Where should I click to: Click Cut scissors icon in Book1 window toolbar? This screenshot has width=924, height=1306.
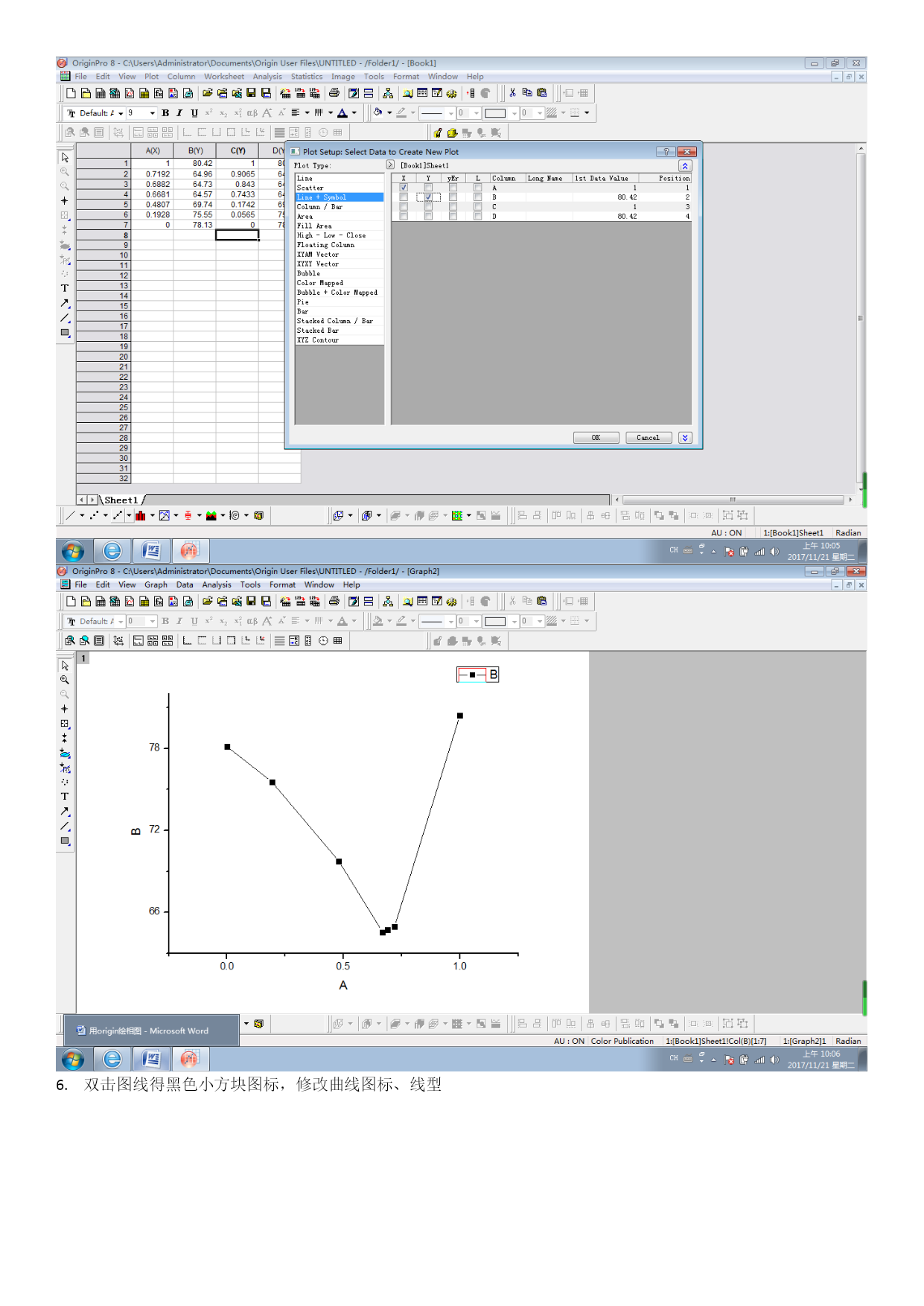coord(512,93)
